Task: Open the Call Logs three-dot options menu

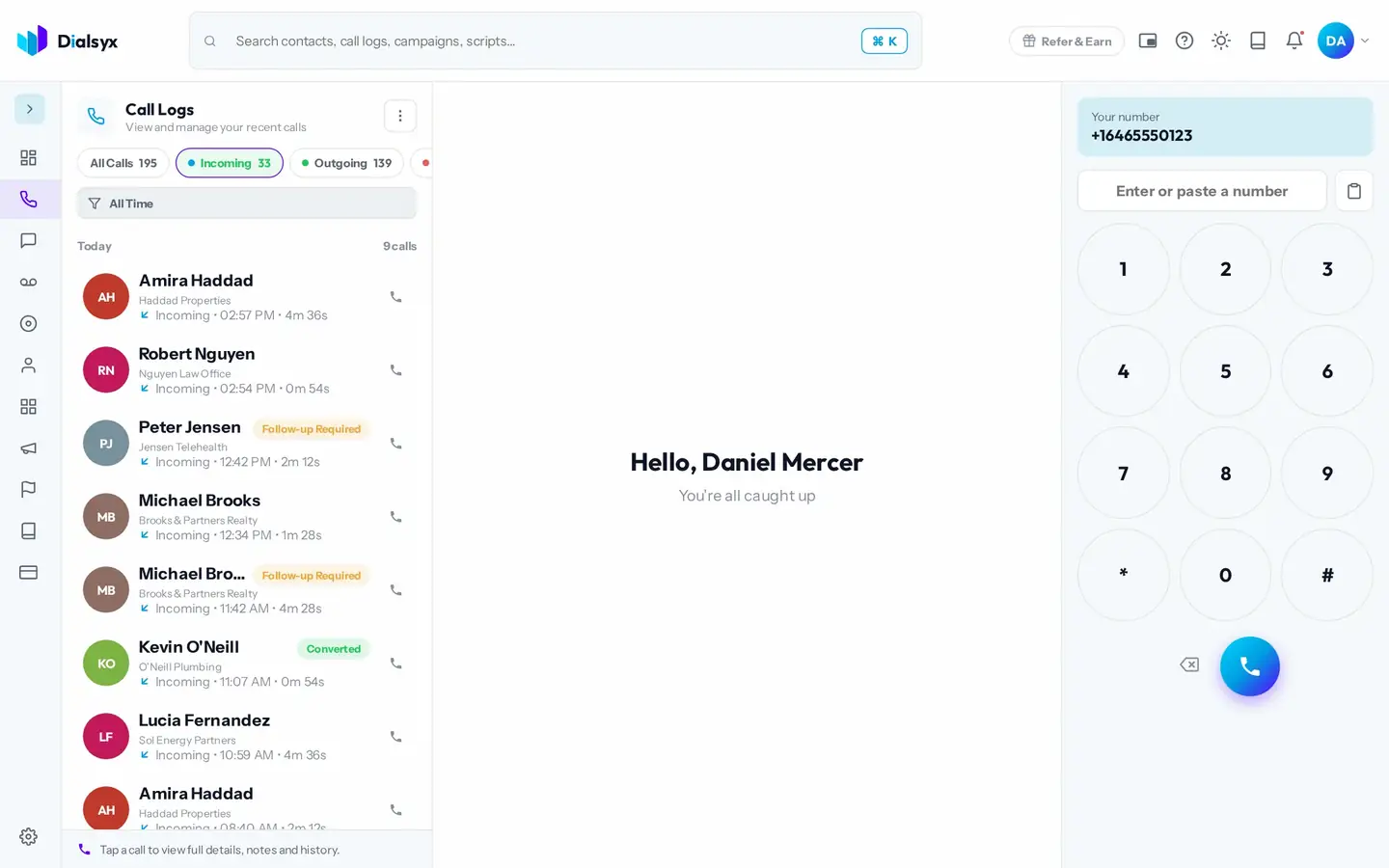Action: (x=400, y=116)
